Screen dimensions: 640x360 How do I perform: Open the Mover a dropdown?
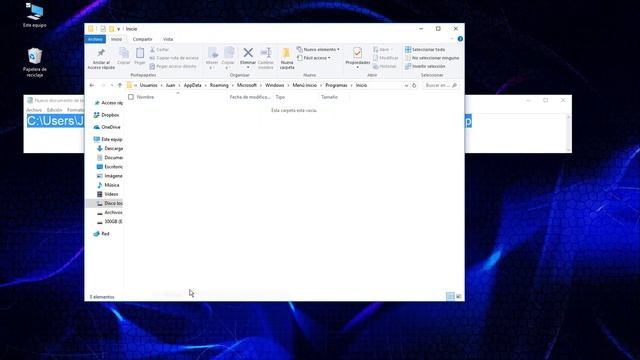click(212, 58)
